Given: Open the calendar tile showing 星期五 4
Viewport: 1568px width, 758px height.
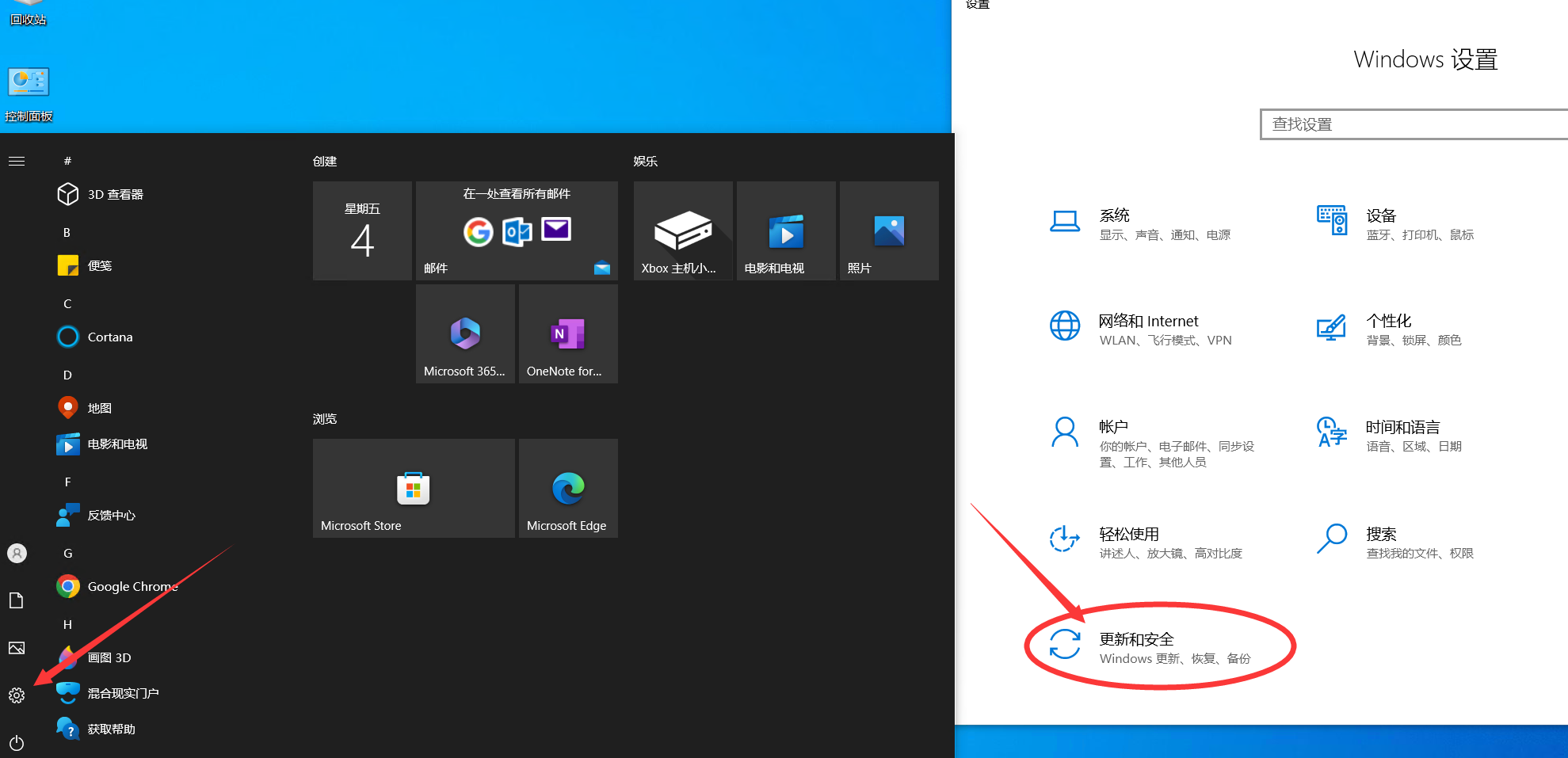Looking at the screenshot, I should pyautogui.click(x=362, y=230).
